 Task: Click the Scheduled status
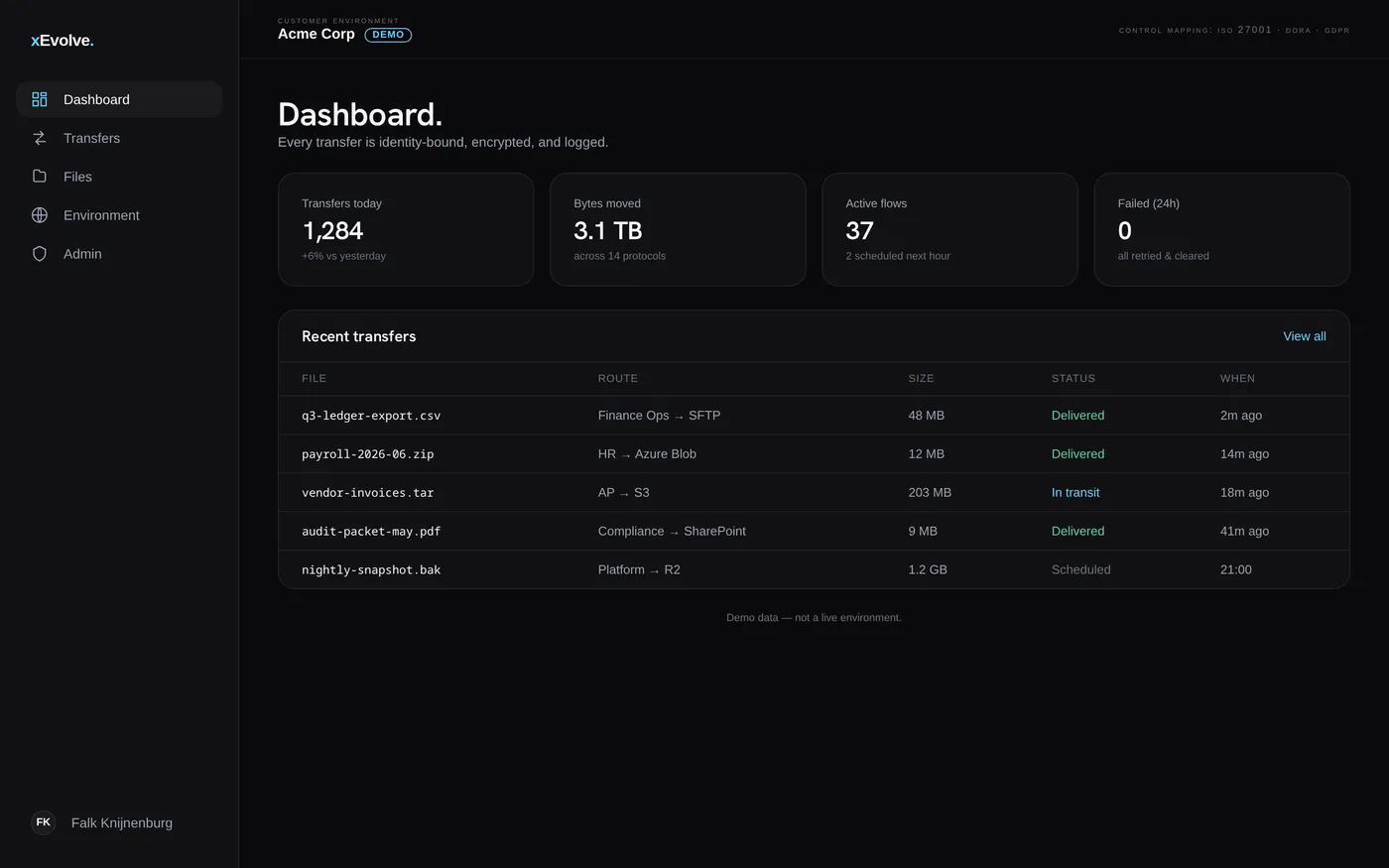[1080, 570]
